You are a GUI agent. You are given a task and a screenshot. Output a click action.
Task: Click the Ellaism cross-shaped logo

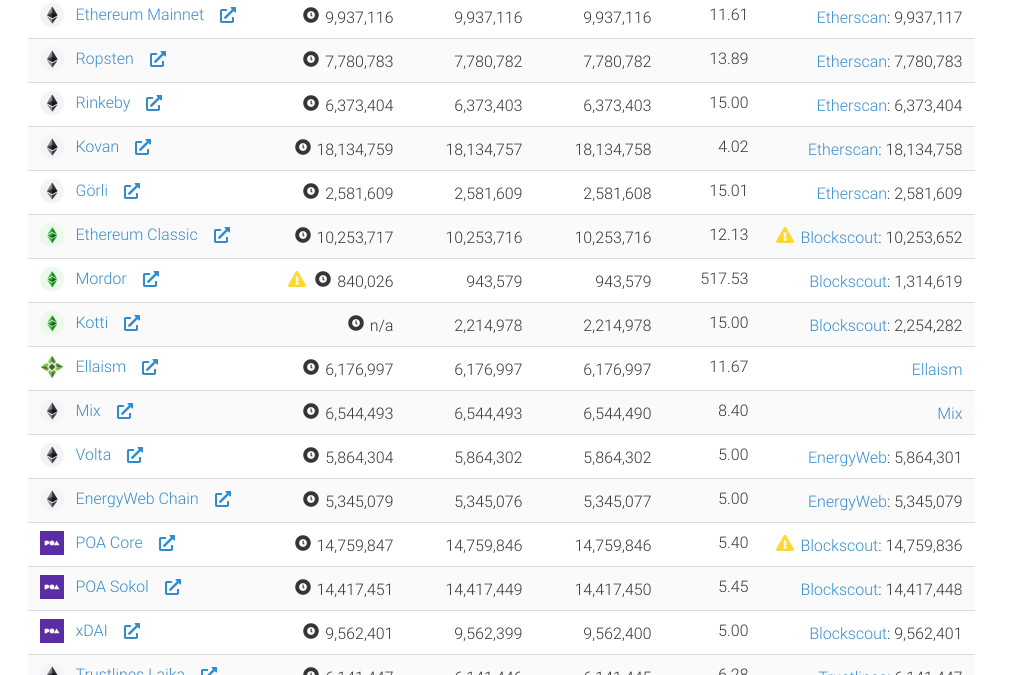tap(51, 367)
